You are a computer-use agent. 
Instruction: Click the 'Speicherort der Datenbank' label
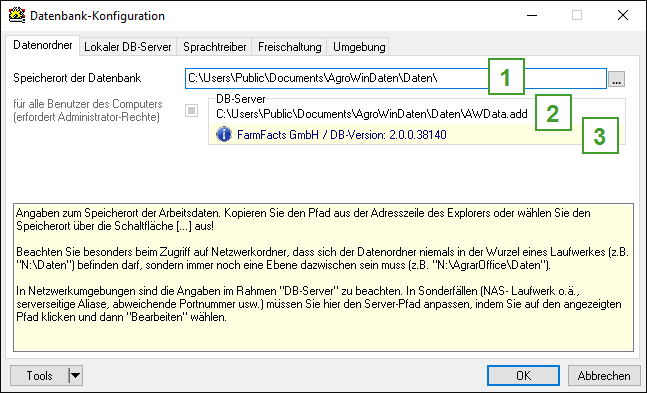(x=77, y=78)
